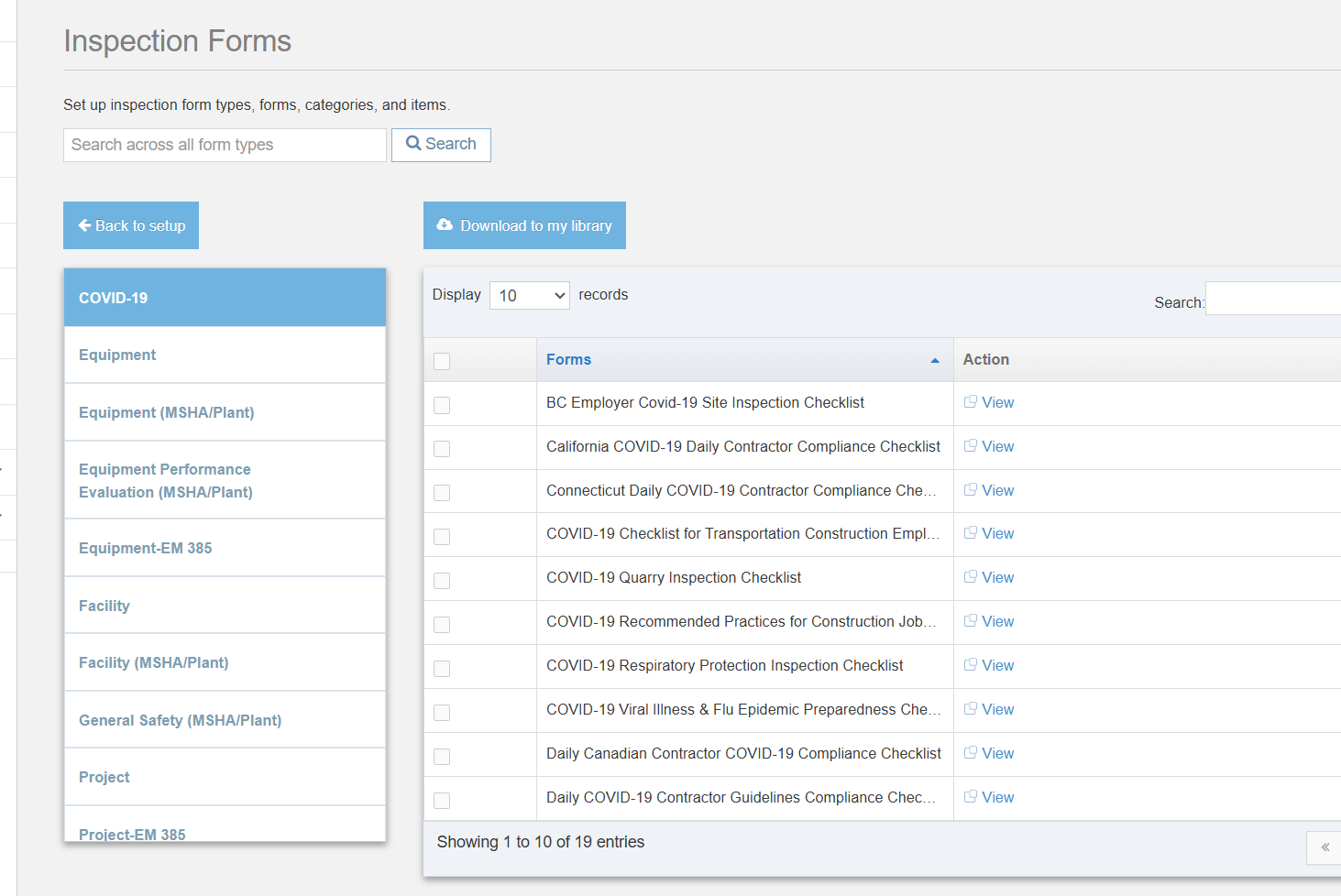Click the cloud download icon on Download to my library
Image resolution: width=1341 pixels, height=896 pixels.
445,224
